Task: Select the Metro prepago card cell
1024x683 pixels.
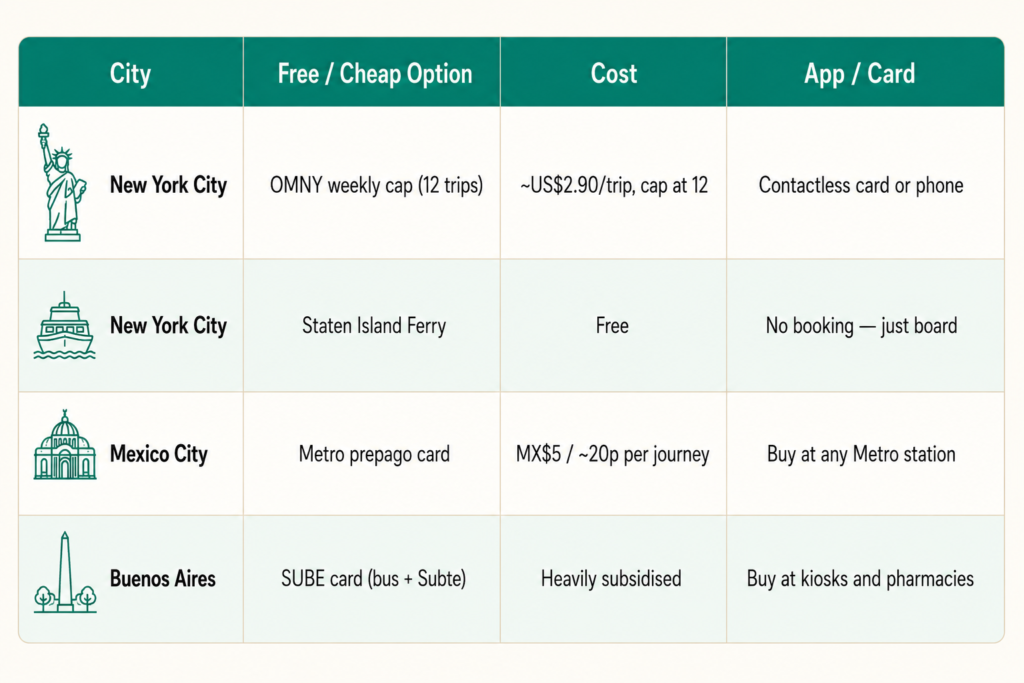Action: (x=374, y=454)
